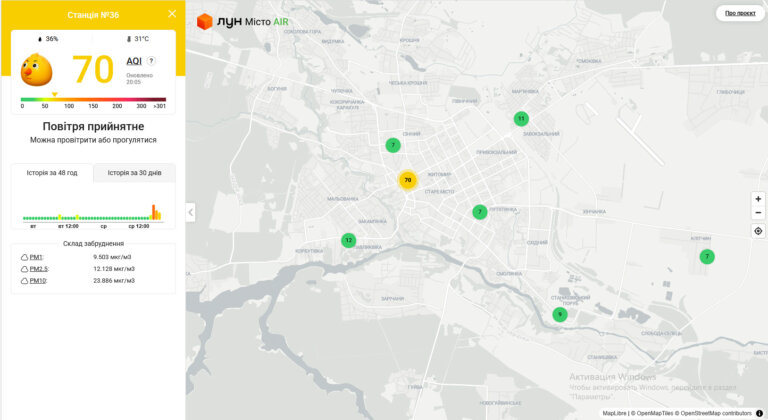Click the orange ЛУН Місто AIR logo
768x420 pixels.
tap(242, 22)
